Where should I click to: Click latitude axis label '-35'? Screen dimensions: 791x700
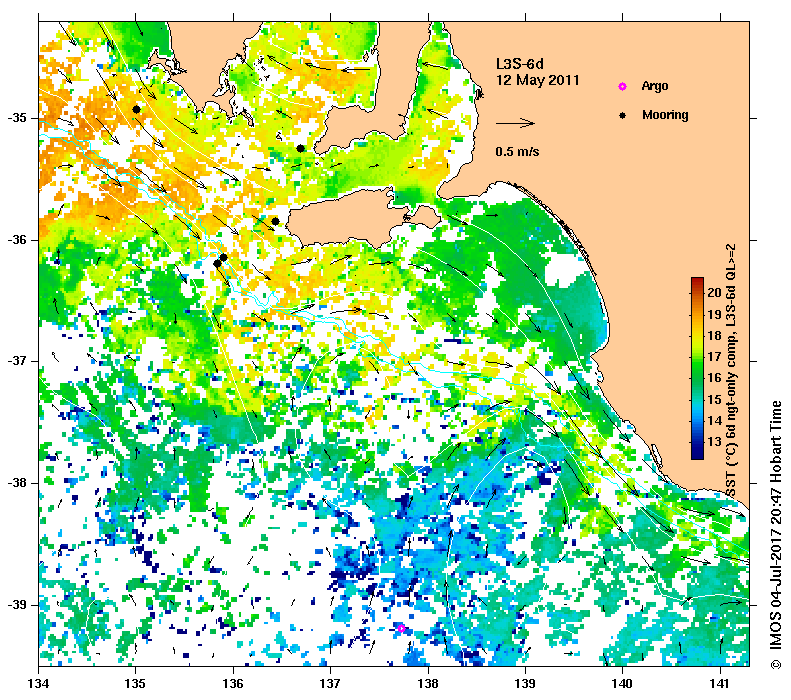click(17, 118)
